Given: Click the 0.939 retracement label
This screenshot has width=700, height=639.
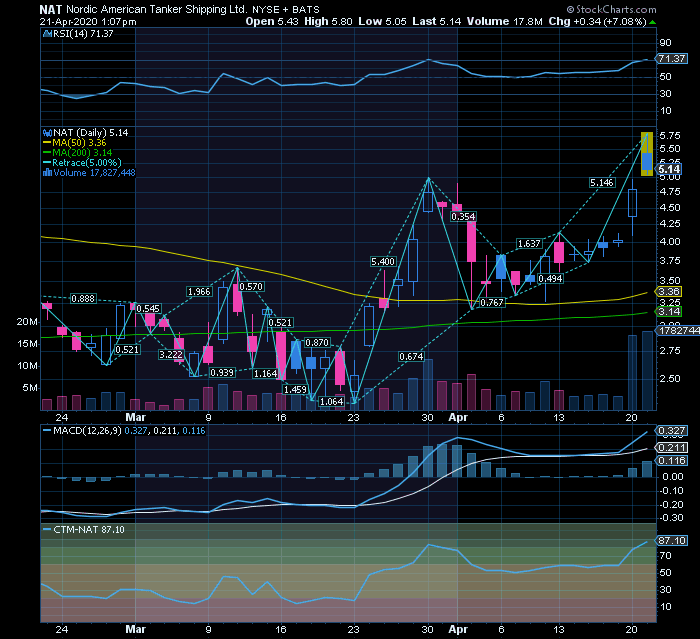Looking at the screenshot, I should (222, 373).
